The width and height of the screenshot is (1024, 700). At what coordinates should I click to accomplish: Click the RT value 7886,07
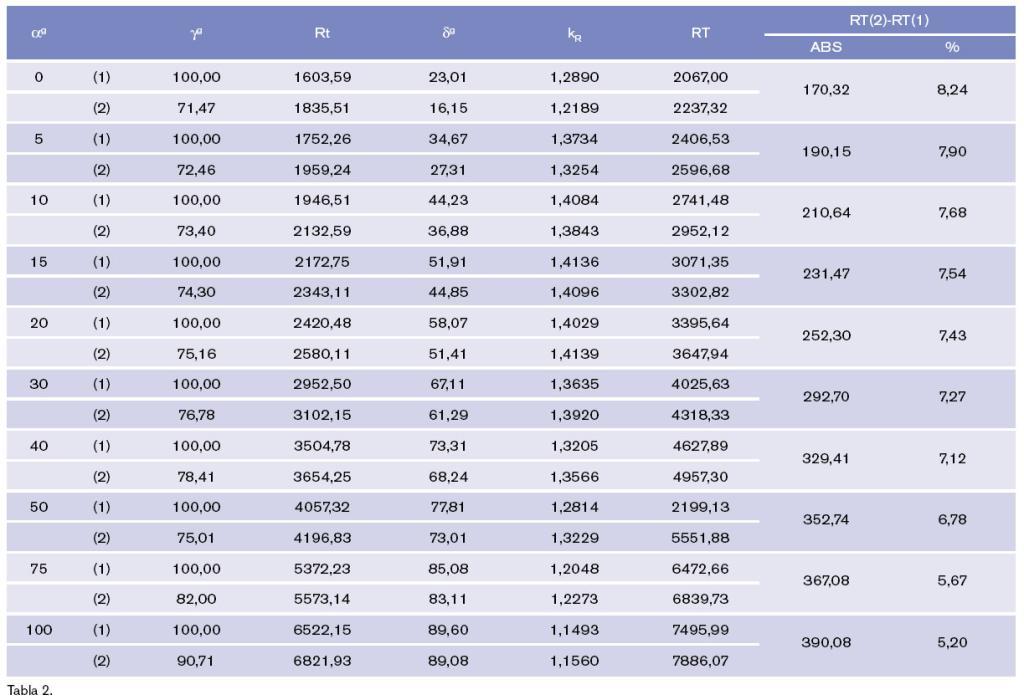[699, 661]
